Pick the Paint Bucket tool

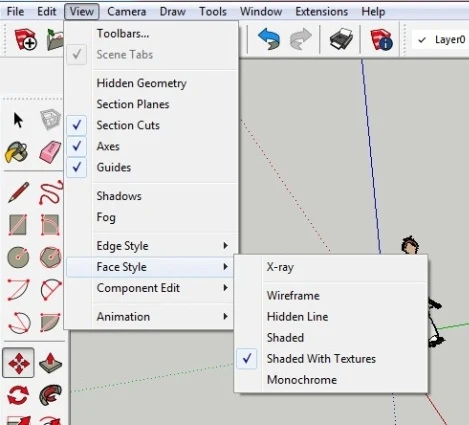tap(17, 152)
